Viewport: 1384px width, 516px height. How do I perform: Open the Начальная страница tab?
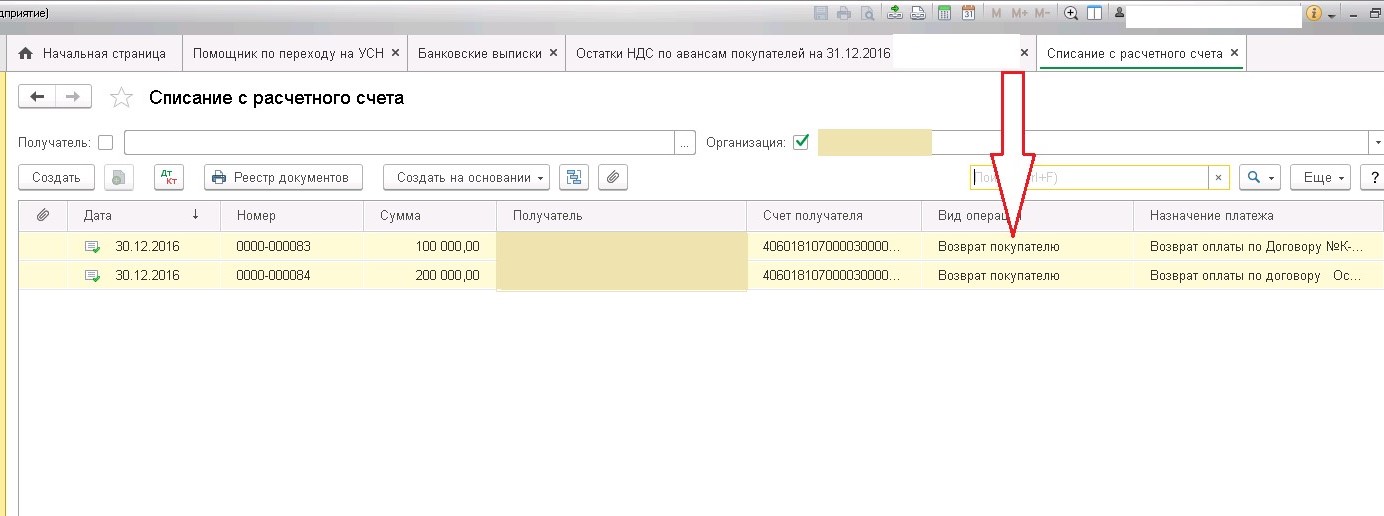point(91,53)
